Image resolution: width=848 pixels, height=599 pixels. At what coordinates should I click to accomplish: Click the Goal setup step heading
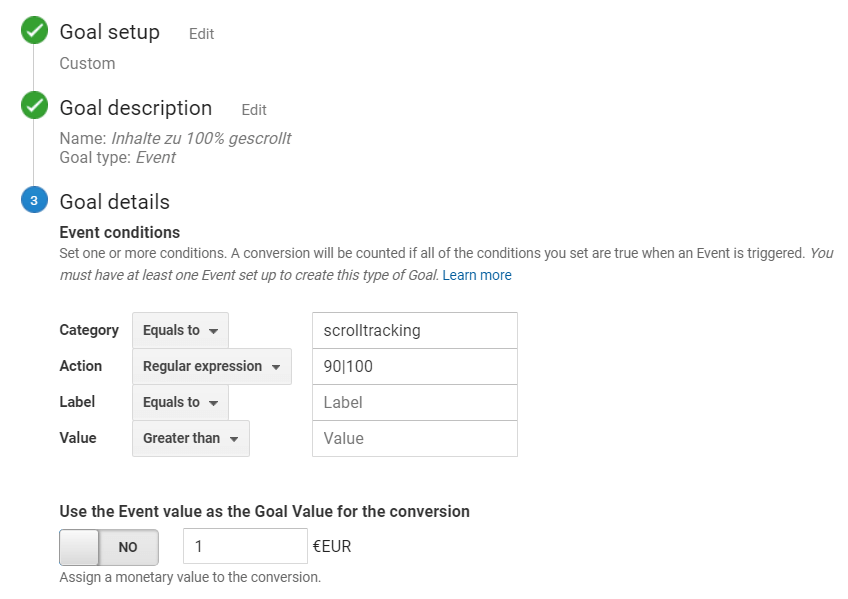coord(109,32)
